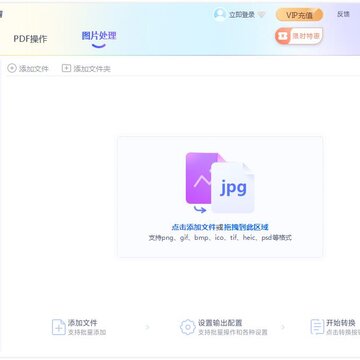Switch to the PDF操作 tab
Viewport: 360px width, 360px height.
click(30, 39)
